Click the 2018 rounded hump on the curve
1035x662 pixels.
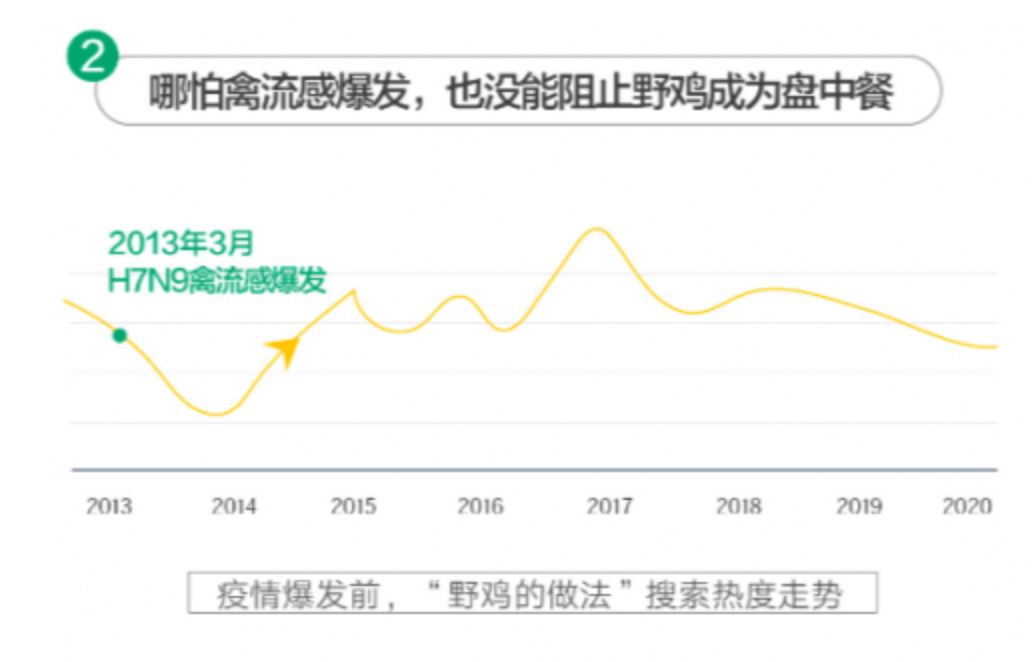tap(775, 290)
